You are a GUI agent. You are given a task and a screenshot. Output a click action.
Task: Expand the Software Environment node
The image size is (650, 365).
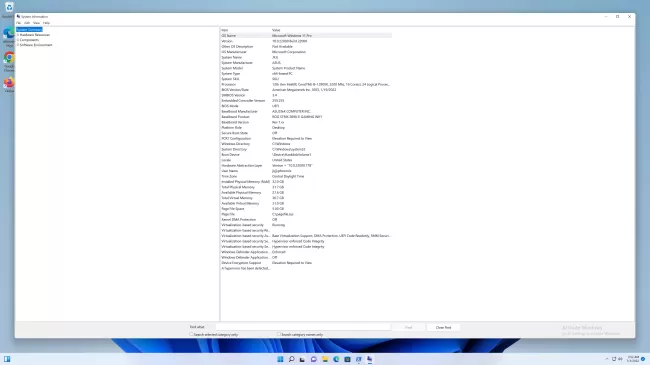[18, 45]
